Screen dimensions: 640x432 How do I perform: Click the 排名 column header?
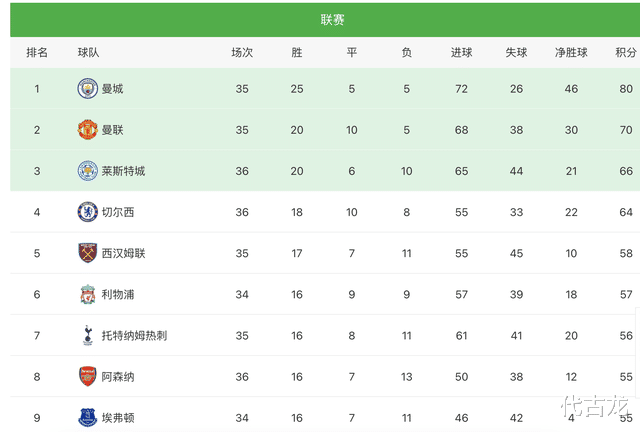37,52
